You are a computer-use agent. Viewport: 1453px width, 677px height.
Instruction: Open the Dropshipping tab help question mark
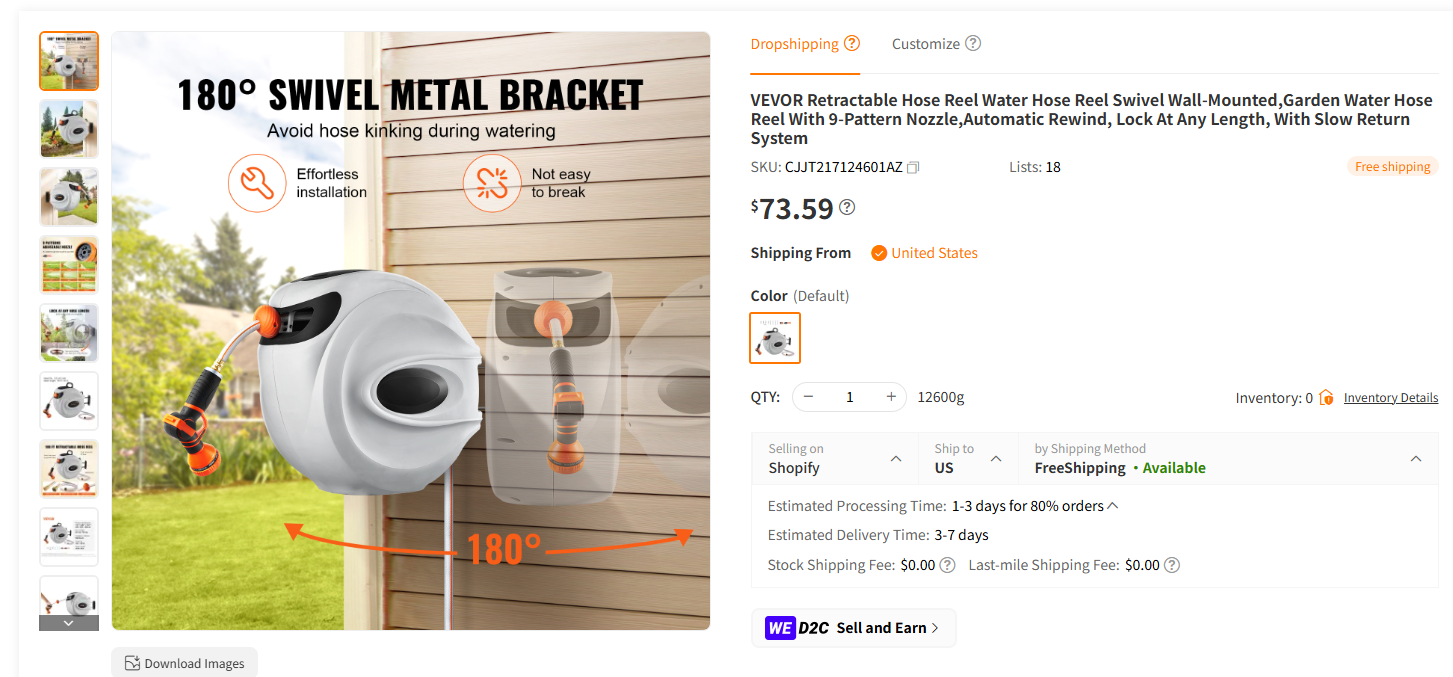pos(852,43)
